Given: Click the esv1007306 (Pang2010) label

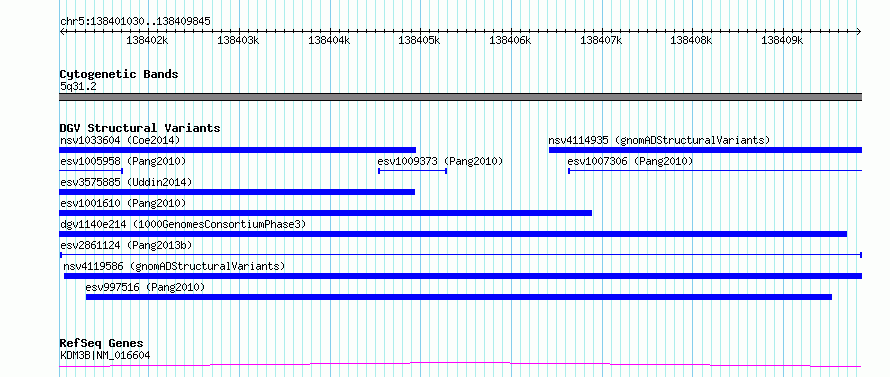Looking at the screenshot, I should point(630,161).
